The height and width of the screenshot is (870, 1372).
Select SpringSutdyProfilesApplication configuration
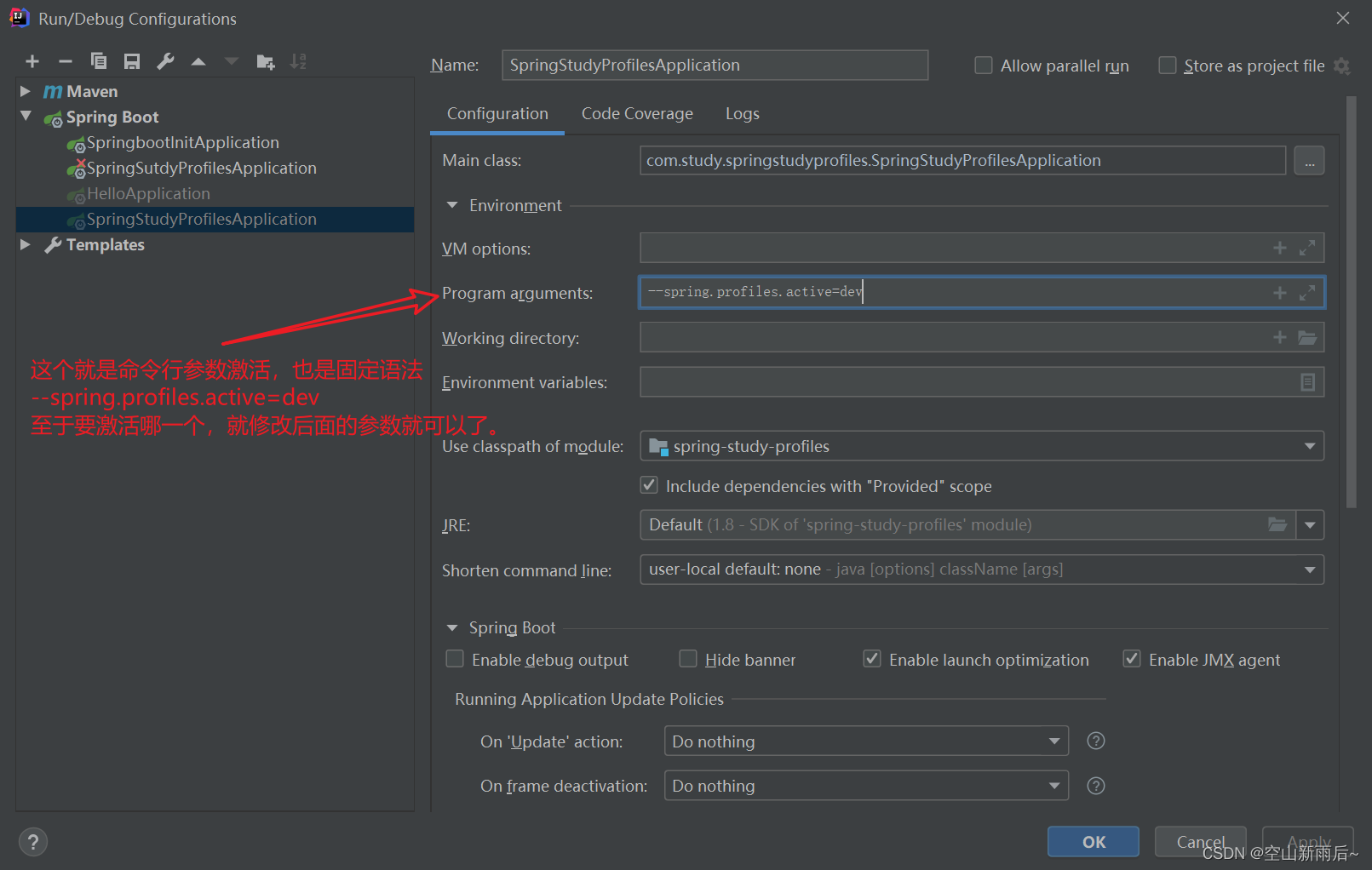201,168
